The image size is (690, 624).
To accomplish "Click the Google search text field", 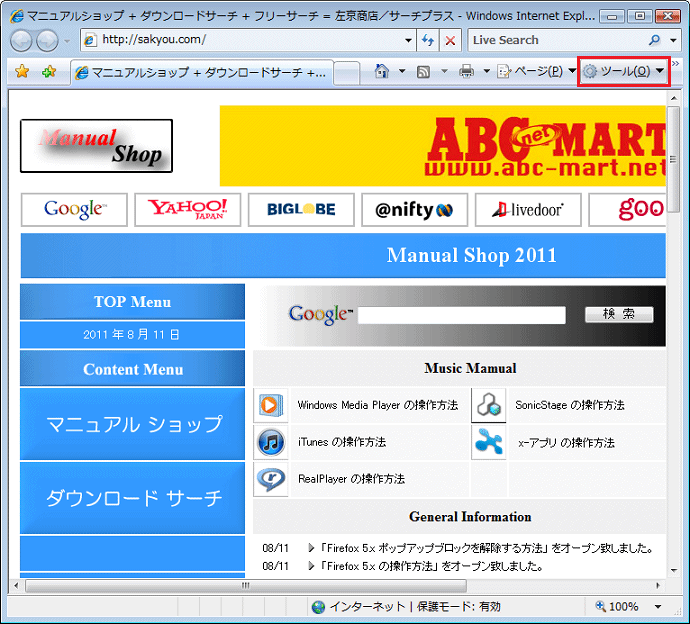I will 462,315.
